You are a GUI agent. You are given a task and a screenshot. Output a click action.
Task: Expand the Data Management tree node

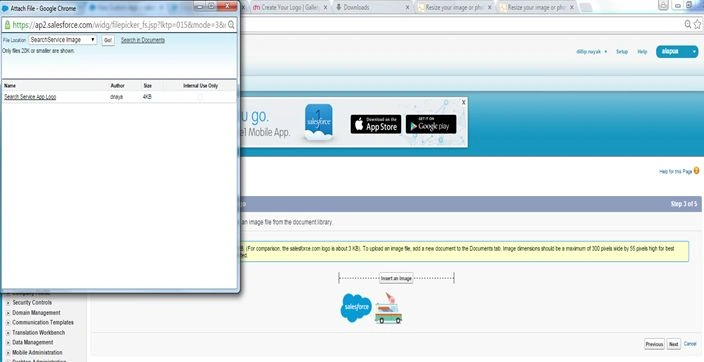(x=8, y=343)
